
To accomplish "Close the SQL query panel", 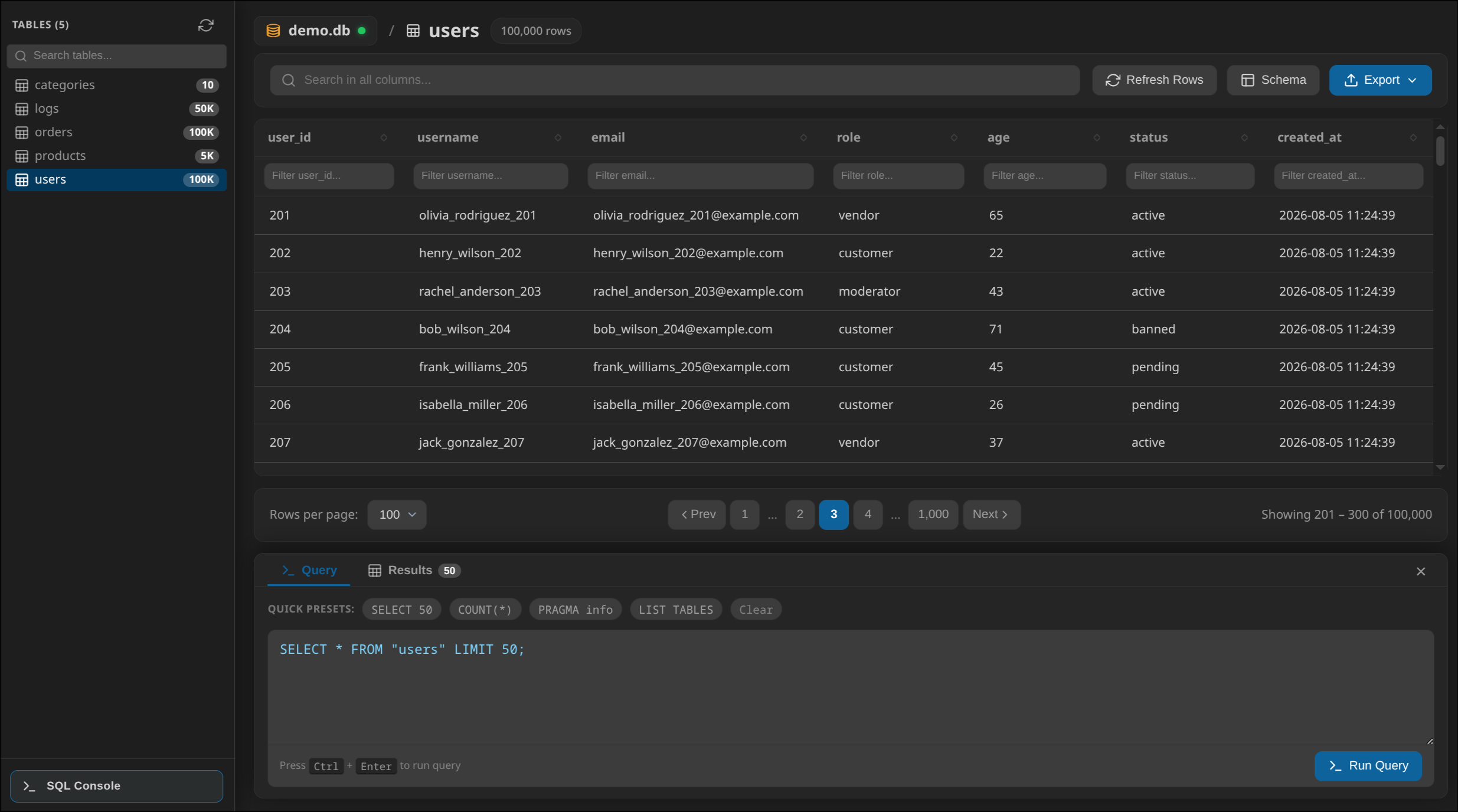I will pyautogui.click(x=1421, y=571).
